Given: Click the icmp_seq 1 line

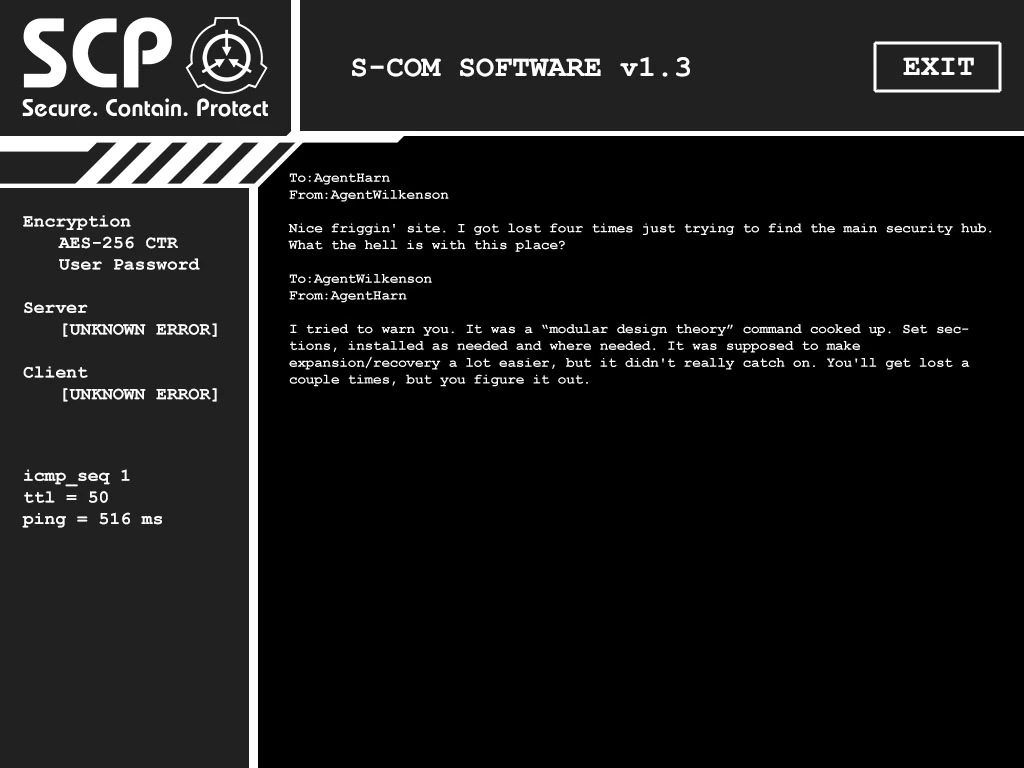Looking at the screenshot, I should [x=76, y=476].
